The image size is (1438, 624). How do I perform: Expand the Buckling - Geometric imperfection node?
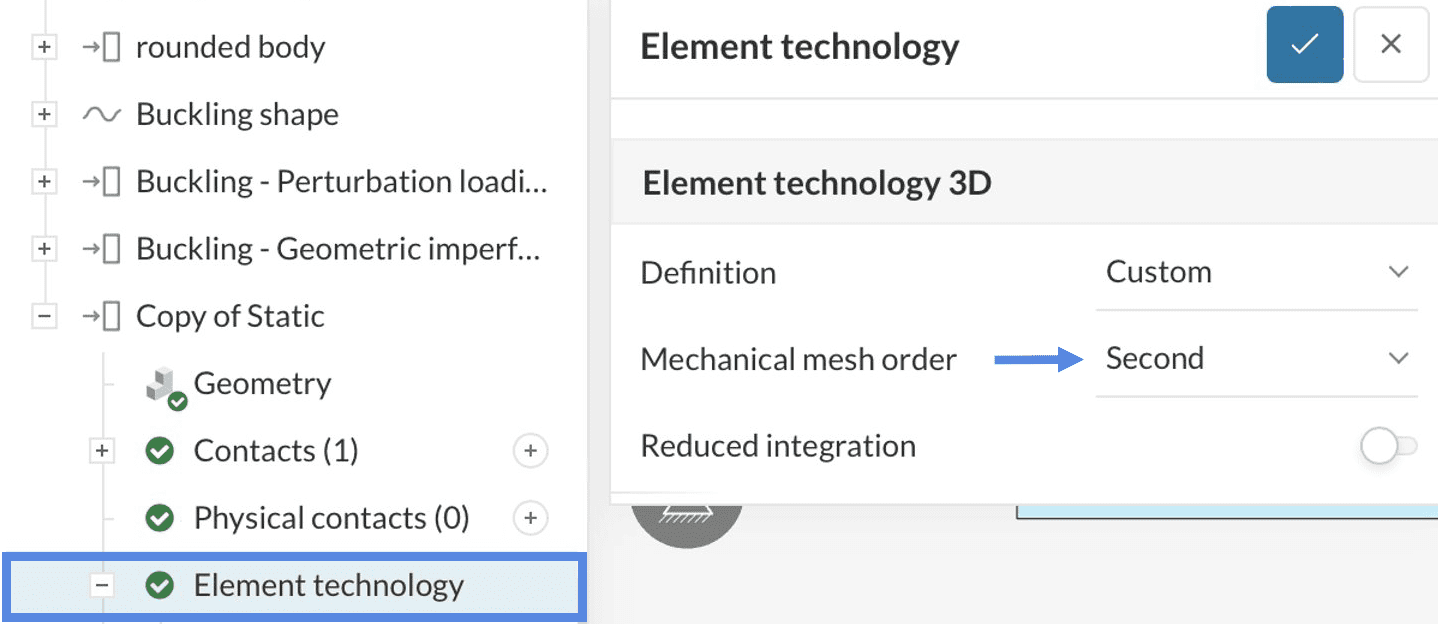tap(44, 249)
